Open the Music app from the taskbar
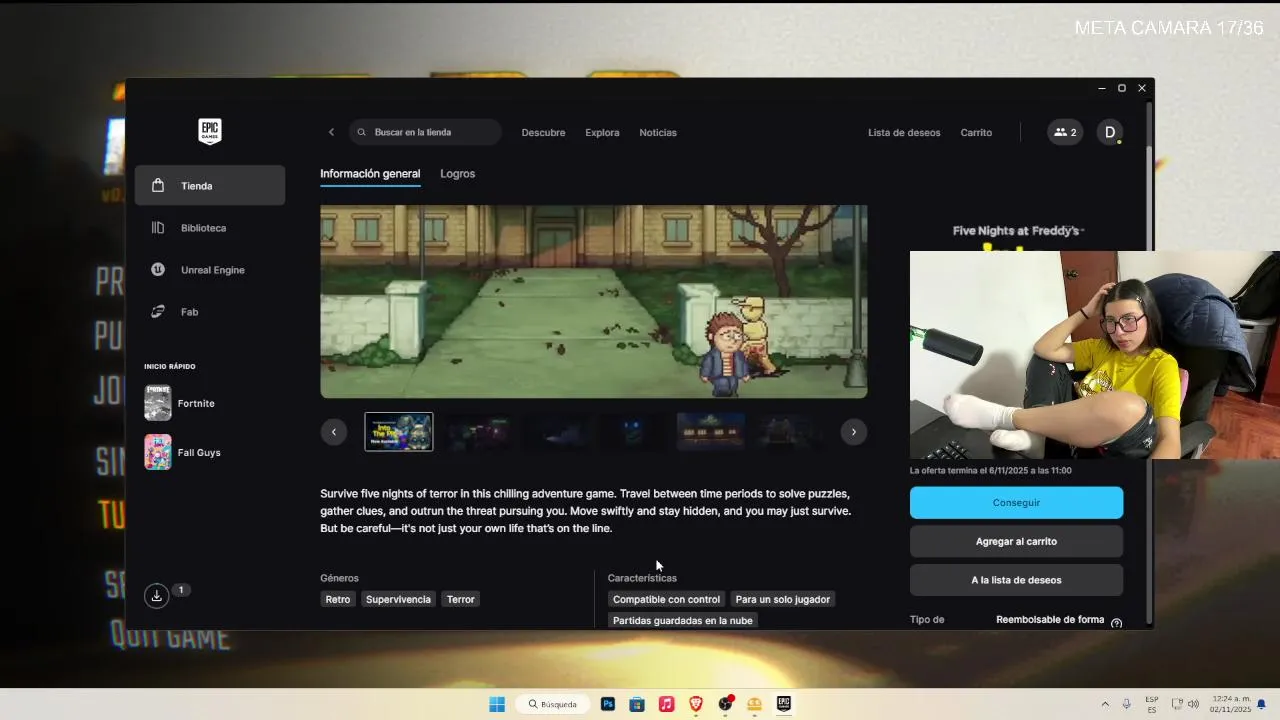This screenshot has height=720, width=1280. point(666,704)
